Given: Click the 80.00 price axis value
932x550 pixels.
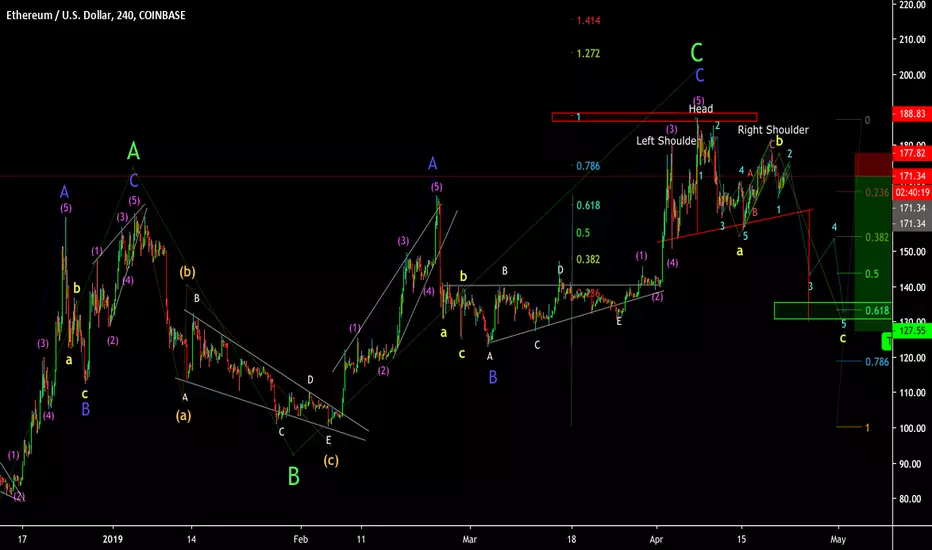Looking at the screenshot, I should pos(912,499).
